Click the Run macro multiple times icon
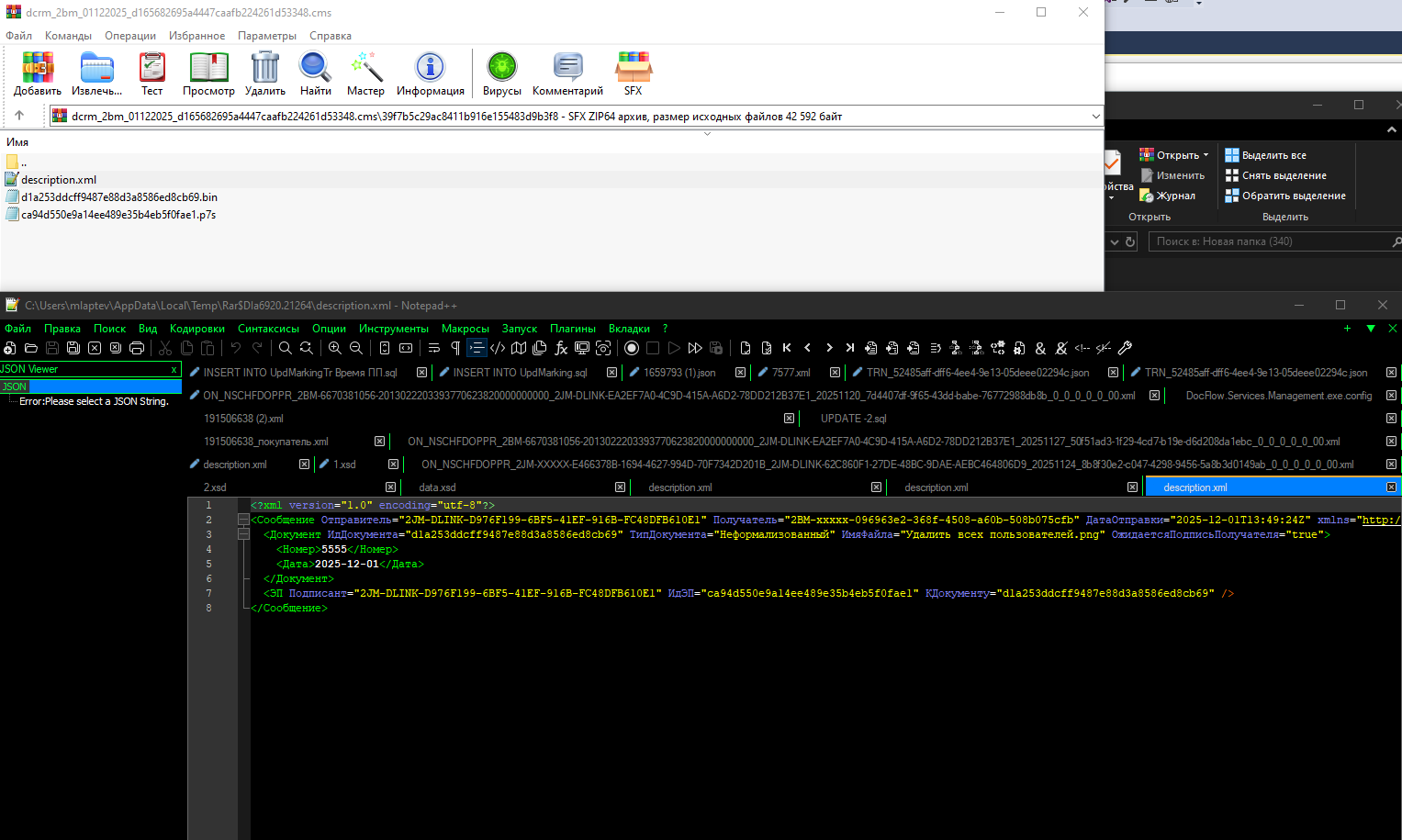 coord(695,348)
